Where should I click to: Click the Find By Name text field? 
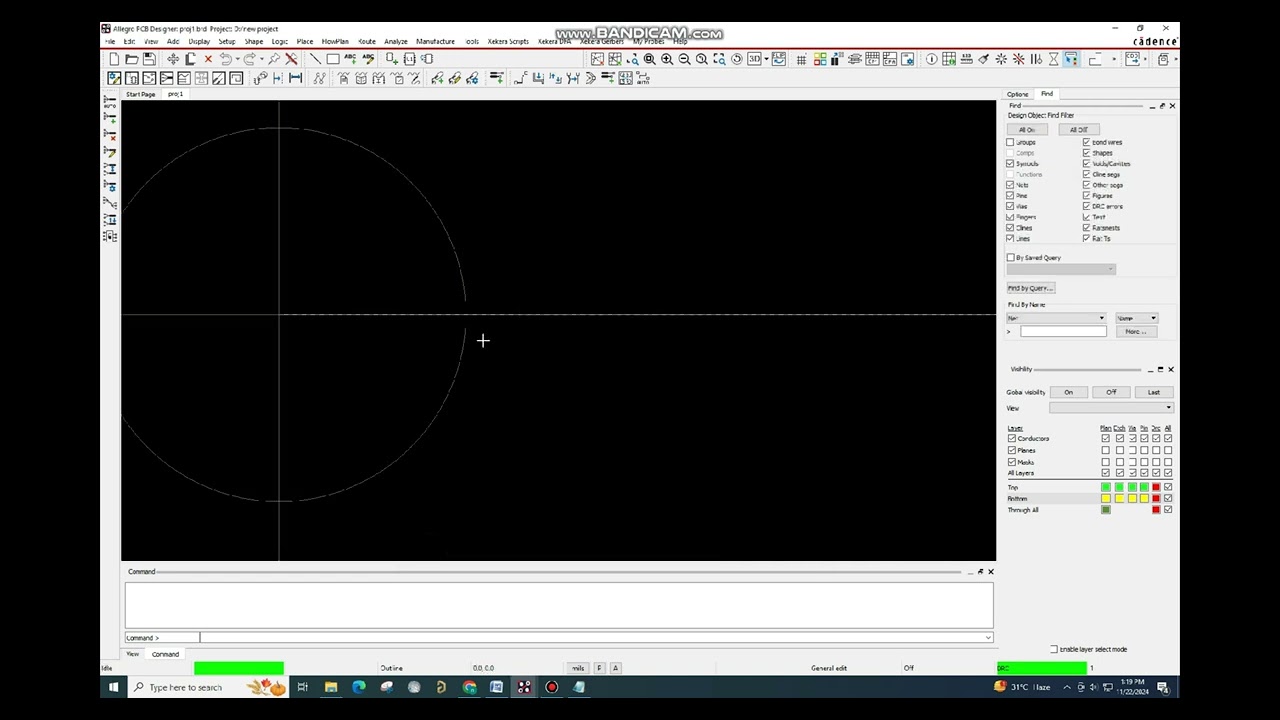(x=1063, y=332)
